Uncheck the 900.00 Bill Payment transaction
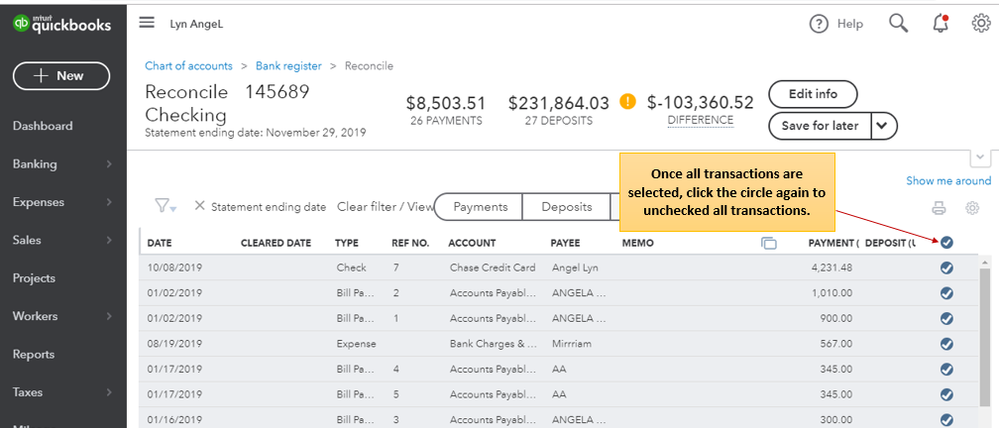The height and width of the screenshot is (428, 999). point(947,318)
